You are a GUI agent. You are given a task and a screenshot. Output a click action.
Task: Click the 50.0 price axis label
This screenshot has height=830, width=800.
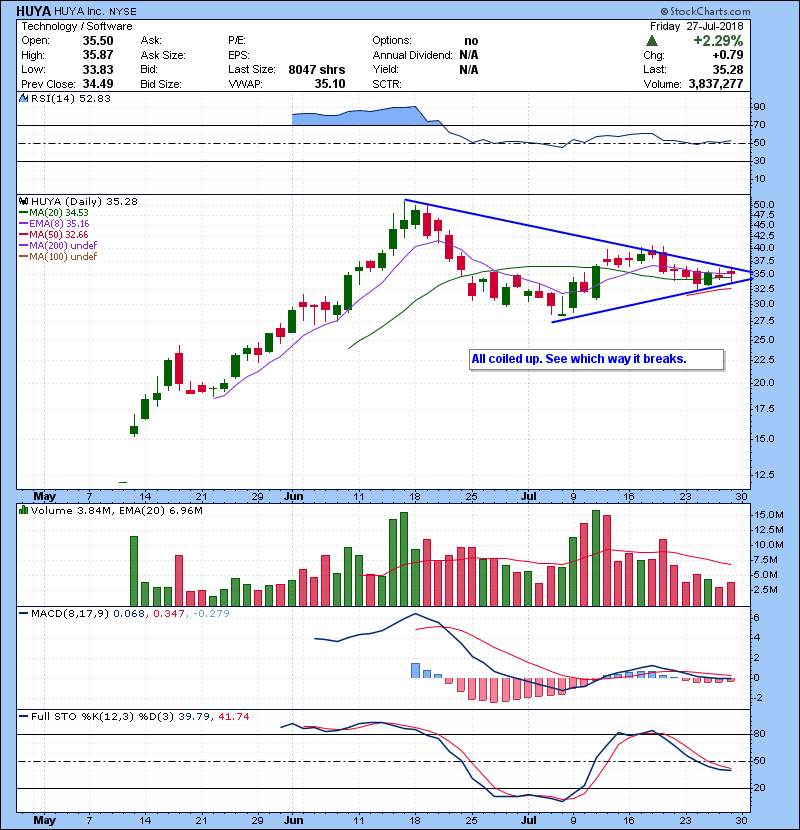coord(763,204)
